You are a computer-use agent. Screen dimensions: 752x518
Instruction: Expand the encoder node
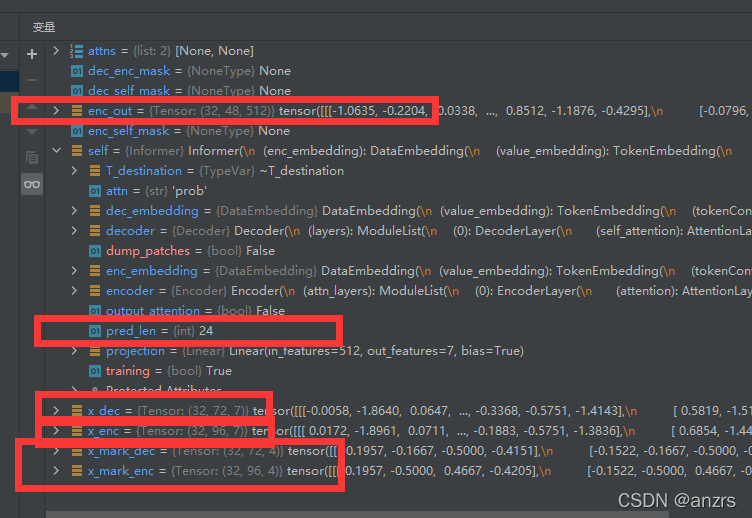tap(74, 291)
